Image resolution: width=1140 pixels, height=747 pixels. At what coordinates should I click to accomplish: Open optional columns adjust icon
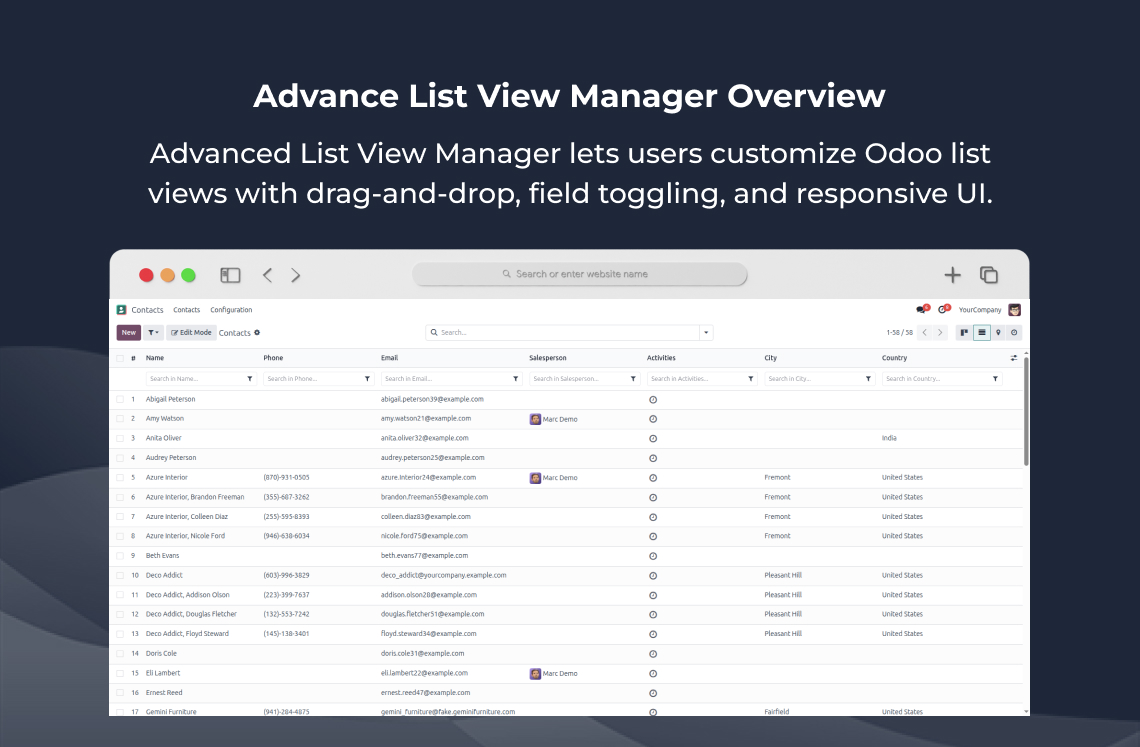point(1013,358)
